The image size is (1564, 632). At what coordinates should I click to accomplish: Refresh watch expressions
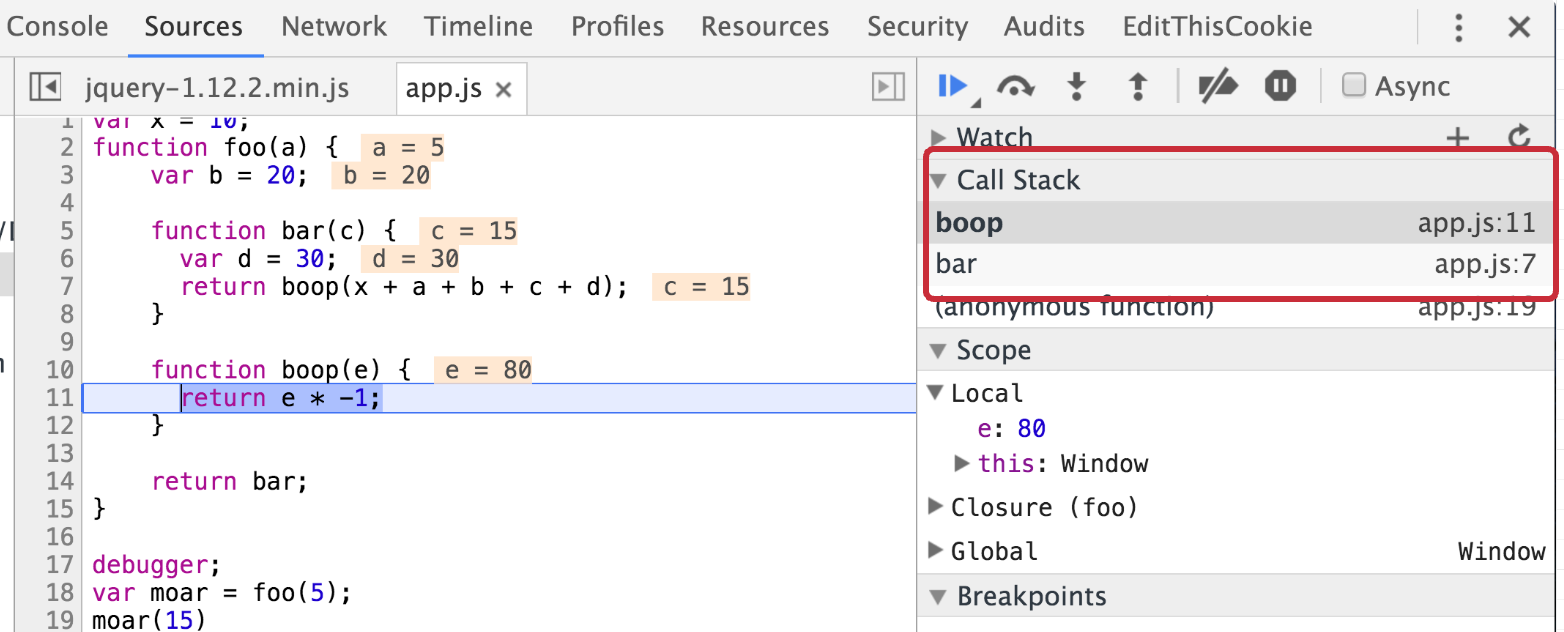point(1520,138)
